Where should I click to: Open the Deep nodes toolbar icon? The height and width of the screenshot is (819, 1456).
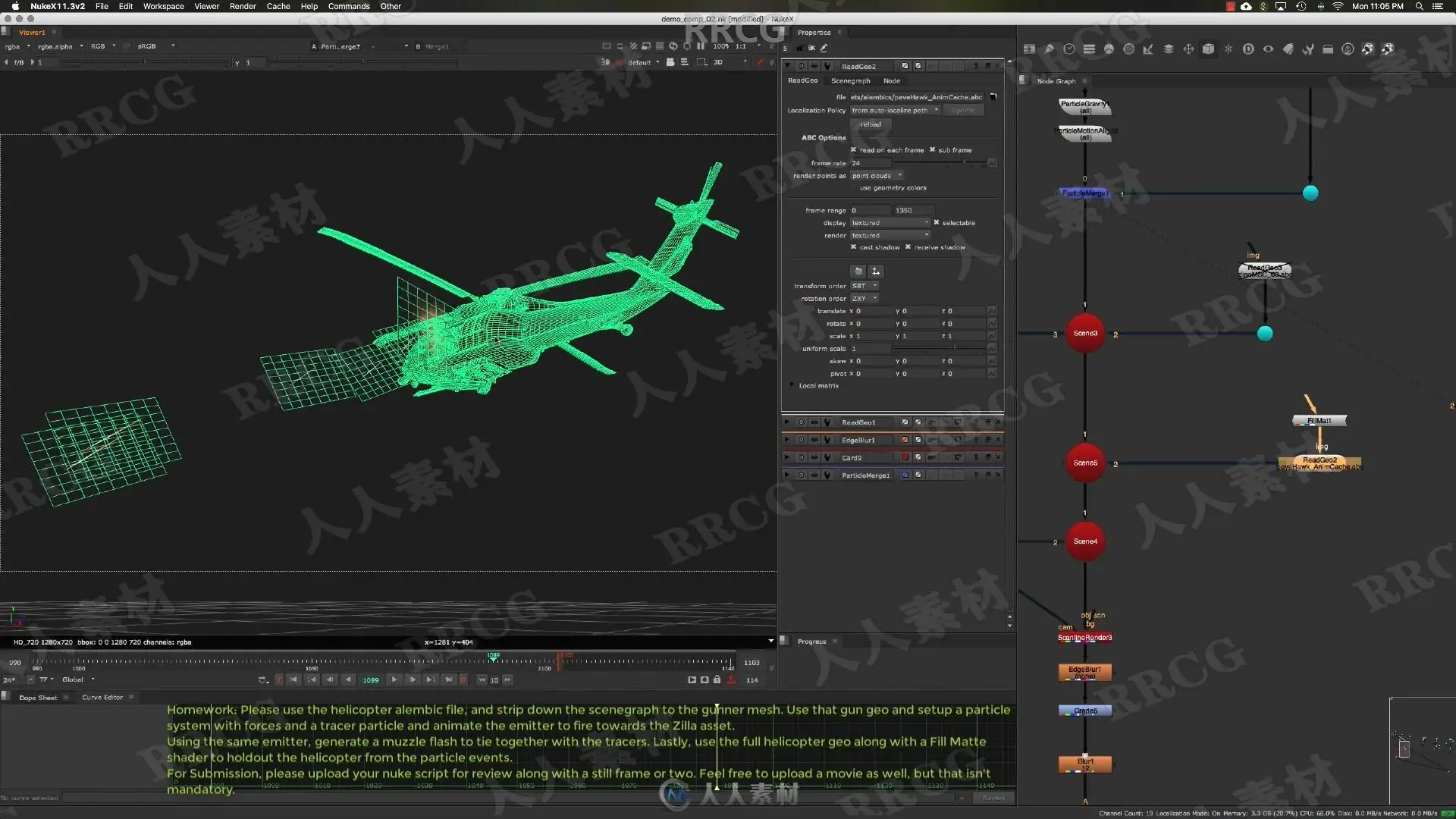tap(1248, 49)
